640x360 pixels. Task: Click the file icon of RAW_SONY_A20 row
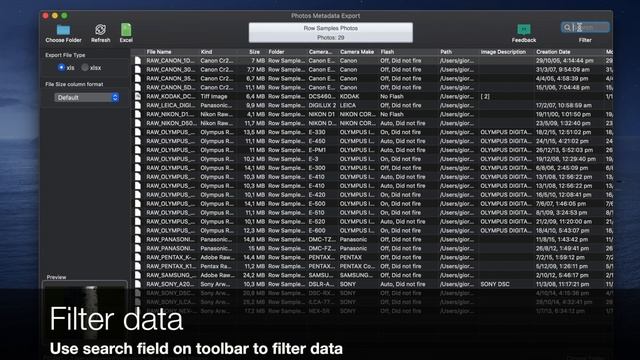[138, 284]
